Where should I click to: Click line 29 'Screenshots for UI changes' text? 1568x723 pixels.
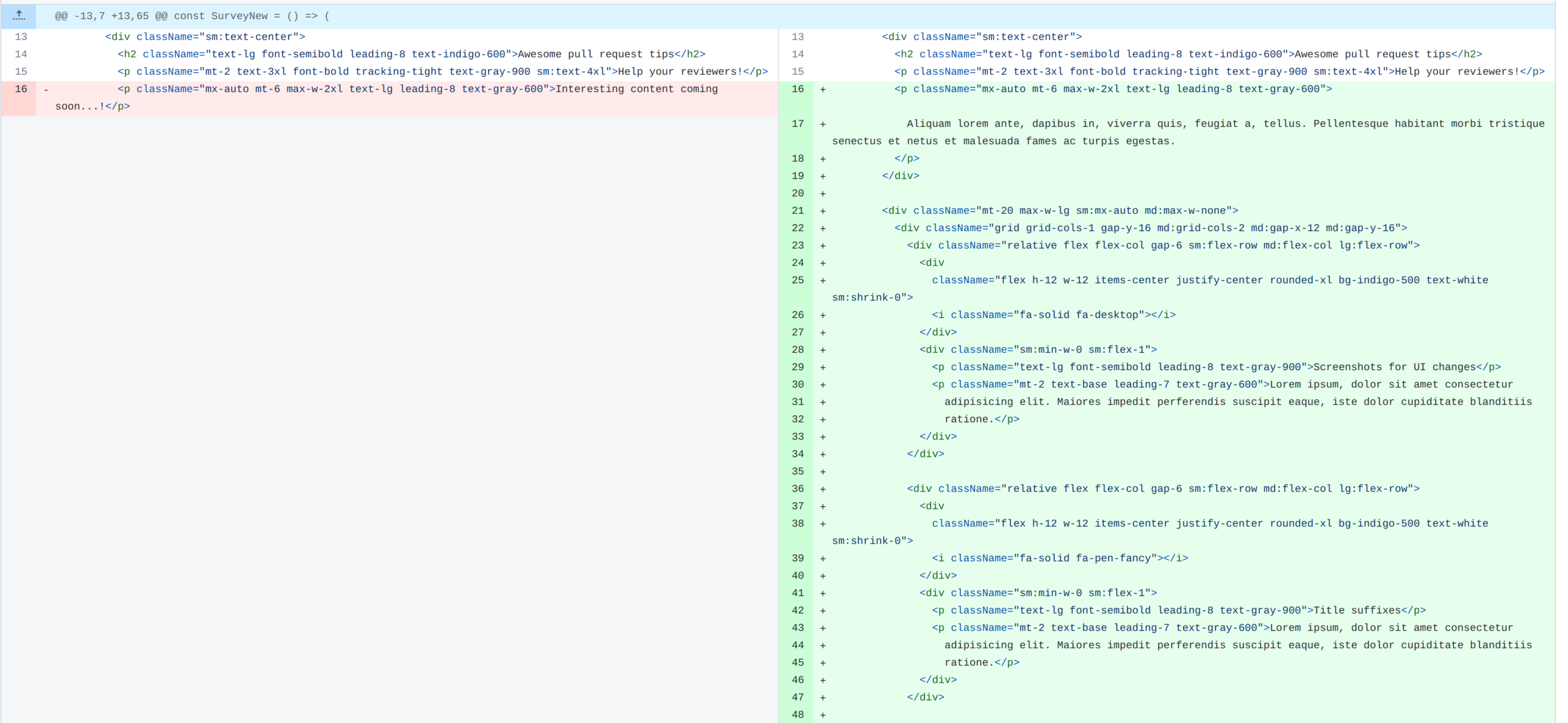click(x=1395, y=367)
